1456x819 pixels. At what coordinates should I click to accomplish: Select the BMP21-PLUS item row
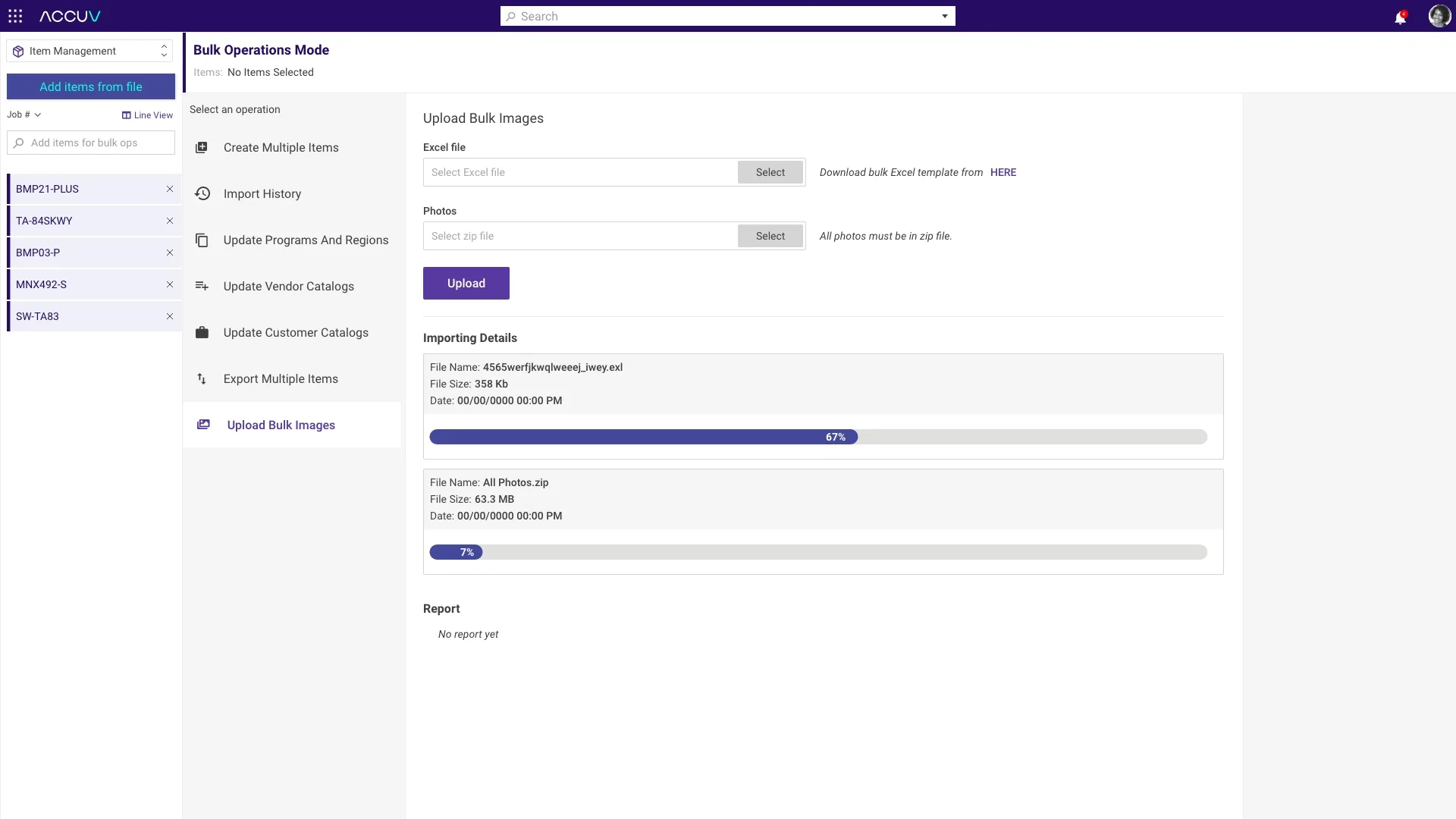point(95,189)
